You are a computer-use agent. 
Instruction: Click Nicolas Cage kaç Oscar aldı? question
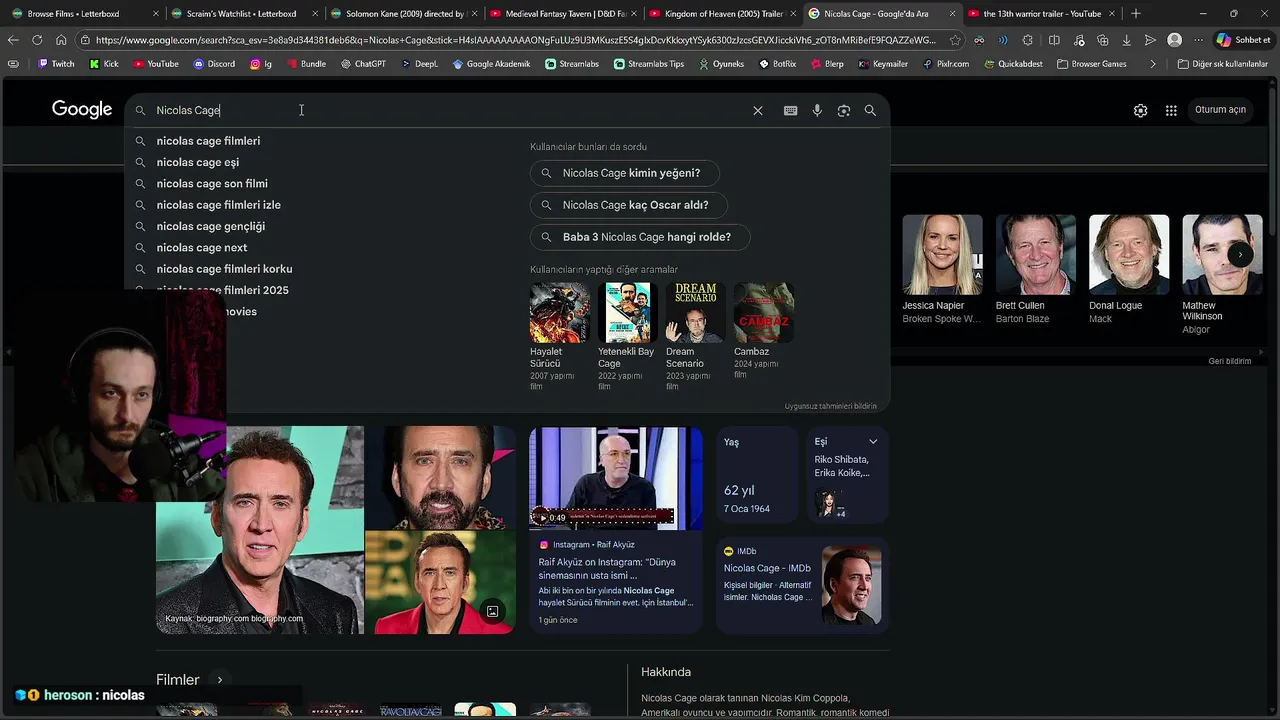pyautogui.click(x=629, y=205)
